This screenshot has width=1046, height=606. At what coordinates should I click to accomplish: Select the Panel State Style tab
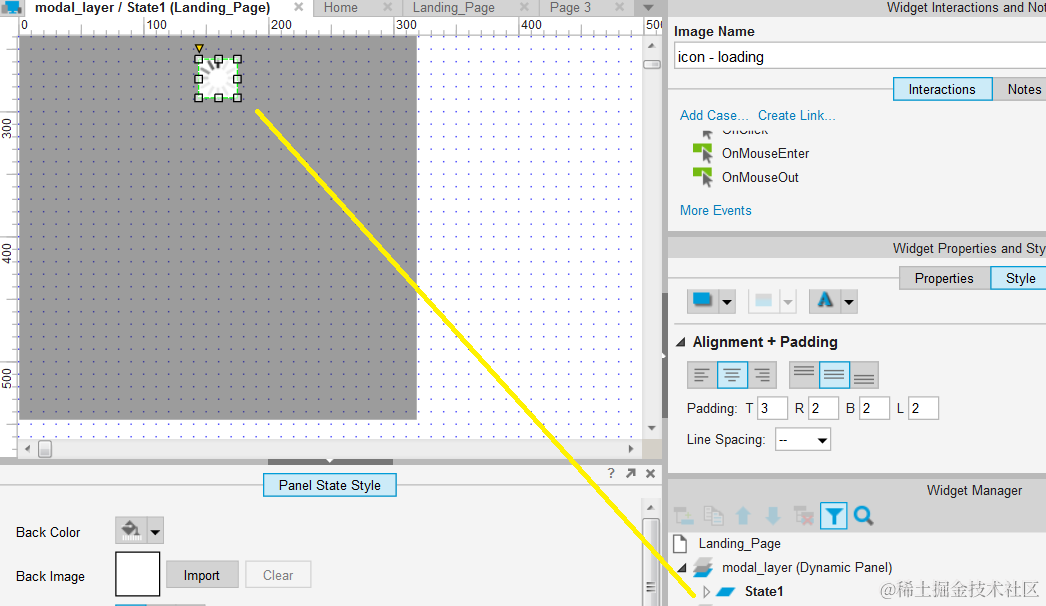330,485
